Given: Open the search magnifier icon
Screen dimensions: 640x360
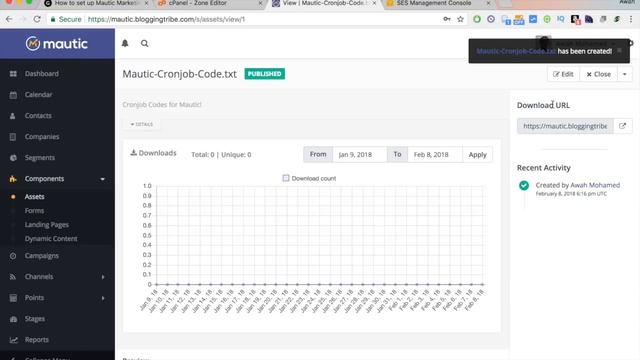Looking at the screenshot, I should (x=144, y=43).
